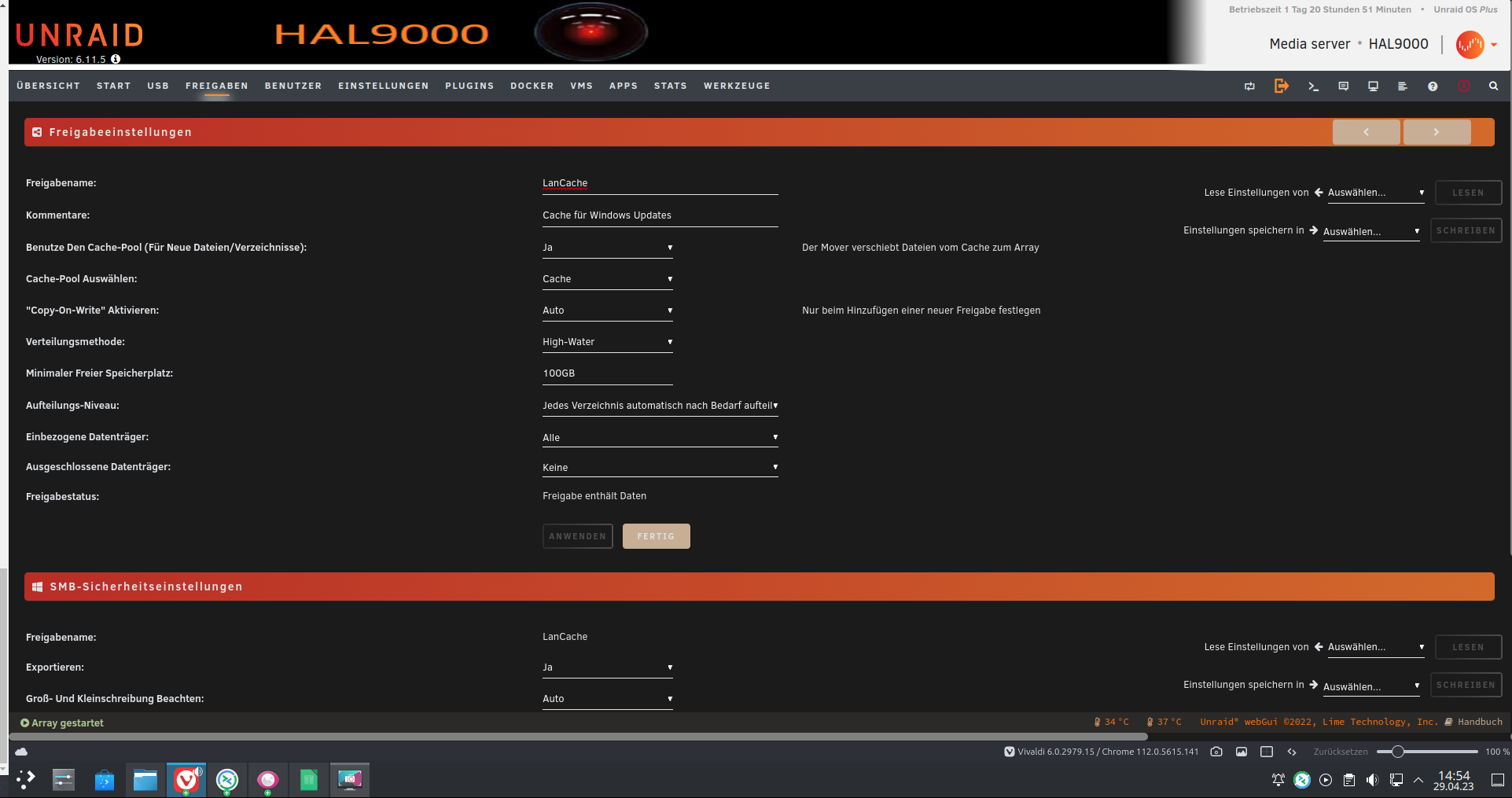
Task: Open the Plugins tab
Action: point(469,86)
